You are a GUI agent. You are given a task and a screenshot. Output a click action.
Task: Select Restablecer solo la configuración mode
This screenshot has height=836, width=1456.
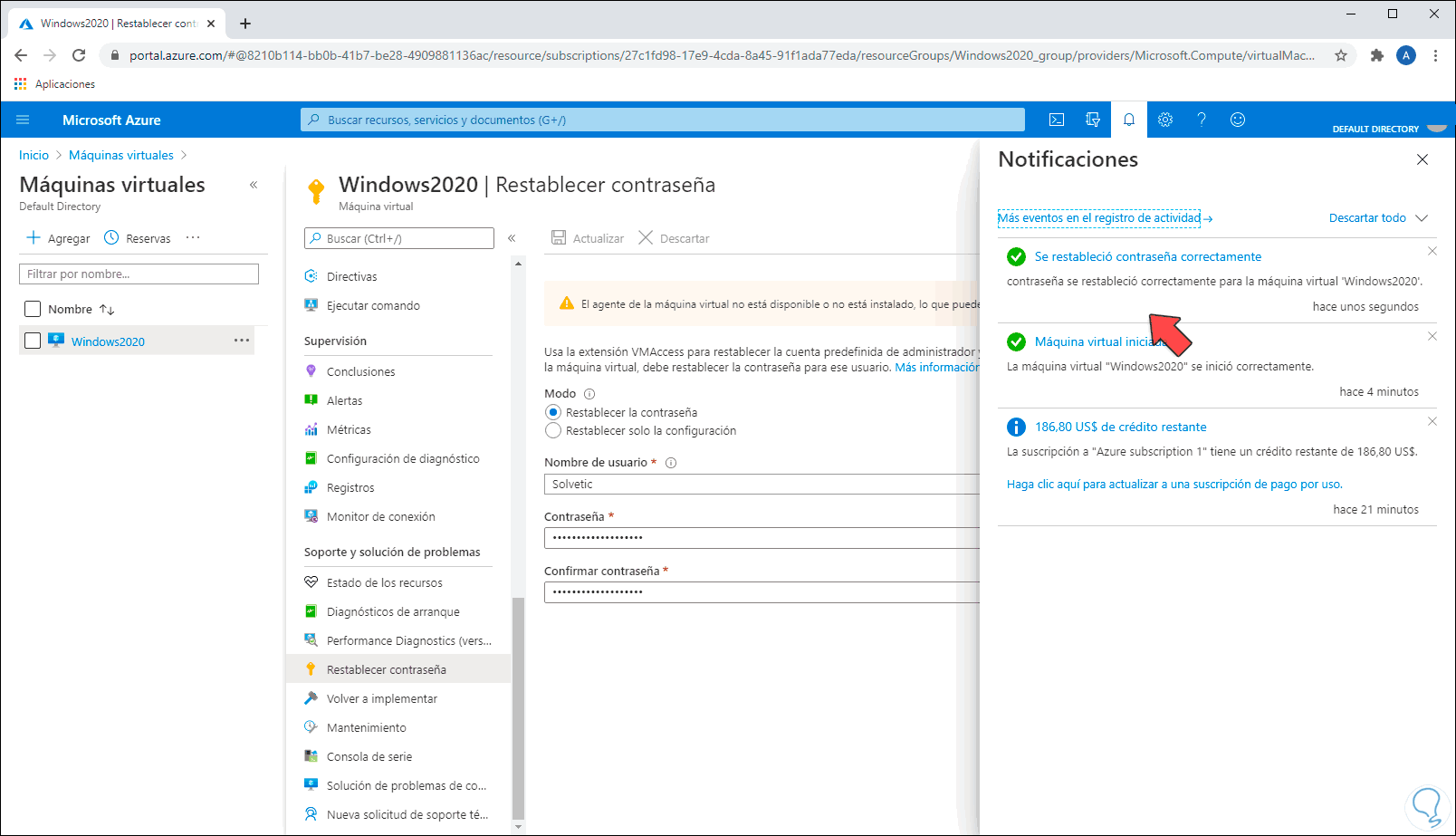553,430
